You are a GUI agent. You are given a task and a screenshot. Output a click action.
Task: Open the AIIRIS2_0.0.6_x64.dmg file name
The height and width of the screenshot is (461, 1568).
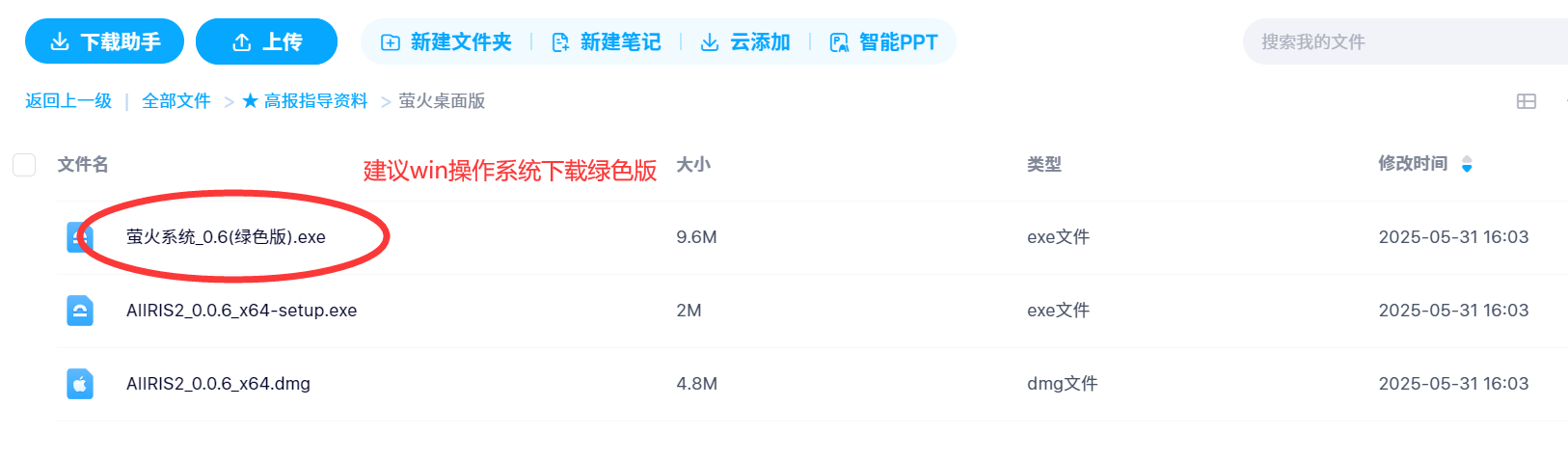coord(218,384)
